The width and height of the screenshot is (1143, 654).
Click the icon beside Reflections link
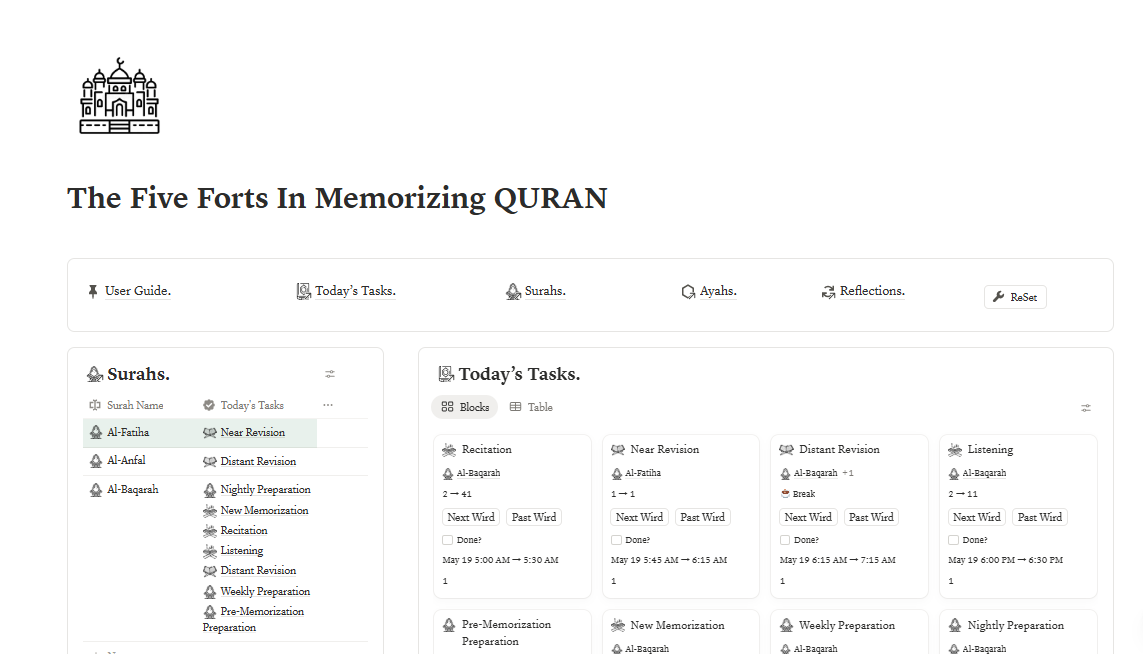pyautogui.click(x=828, y=292)
